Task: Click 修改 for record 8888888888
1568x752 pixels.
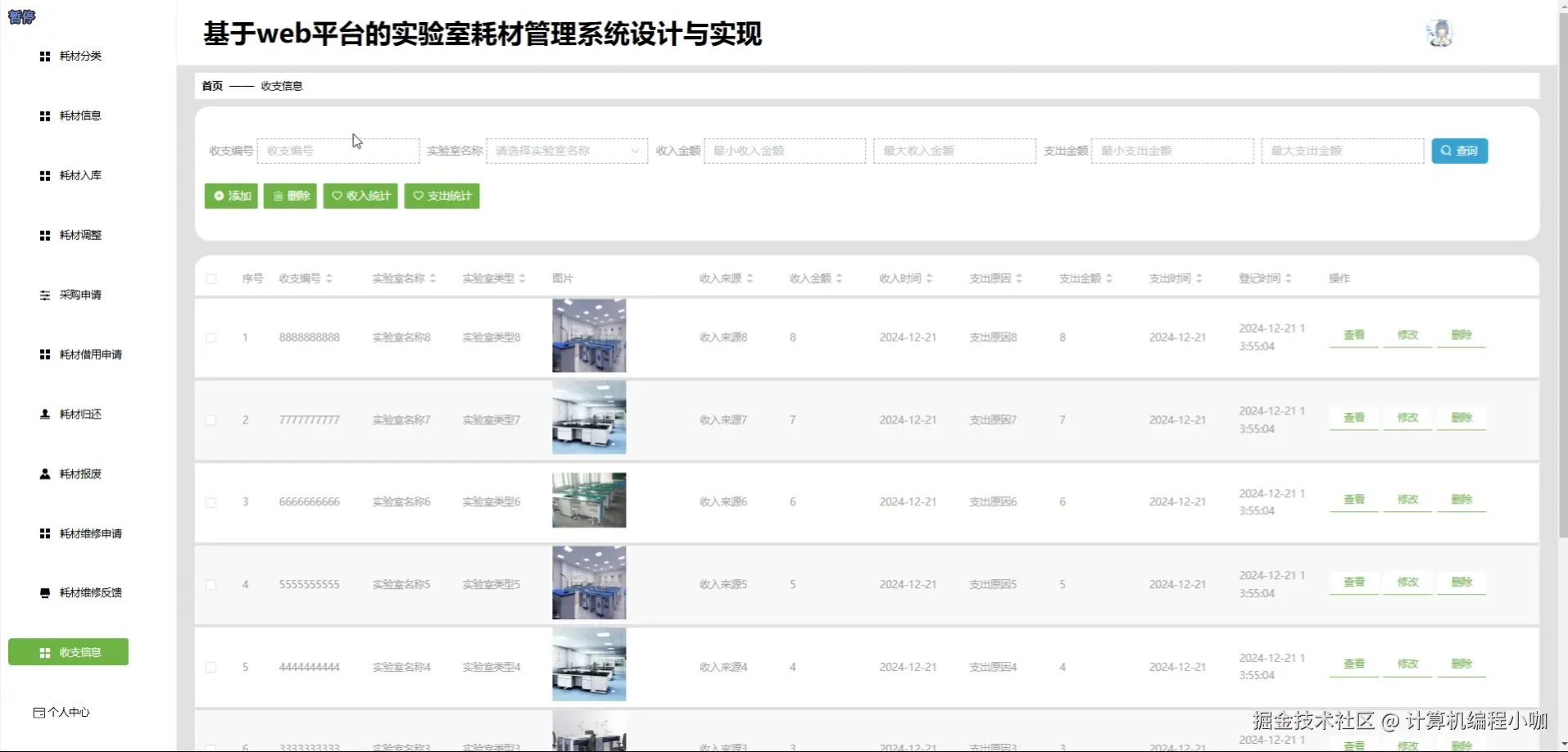Action: pyautogui.click(x=1407, y=336)
